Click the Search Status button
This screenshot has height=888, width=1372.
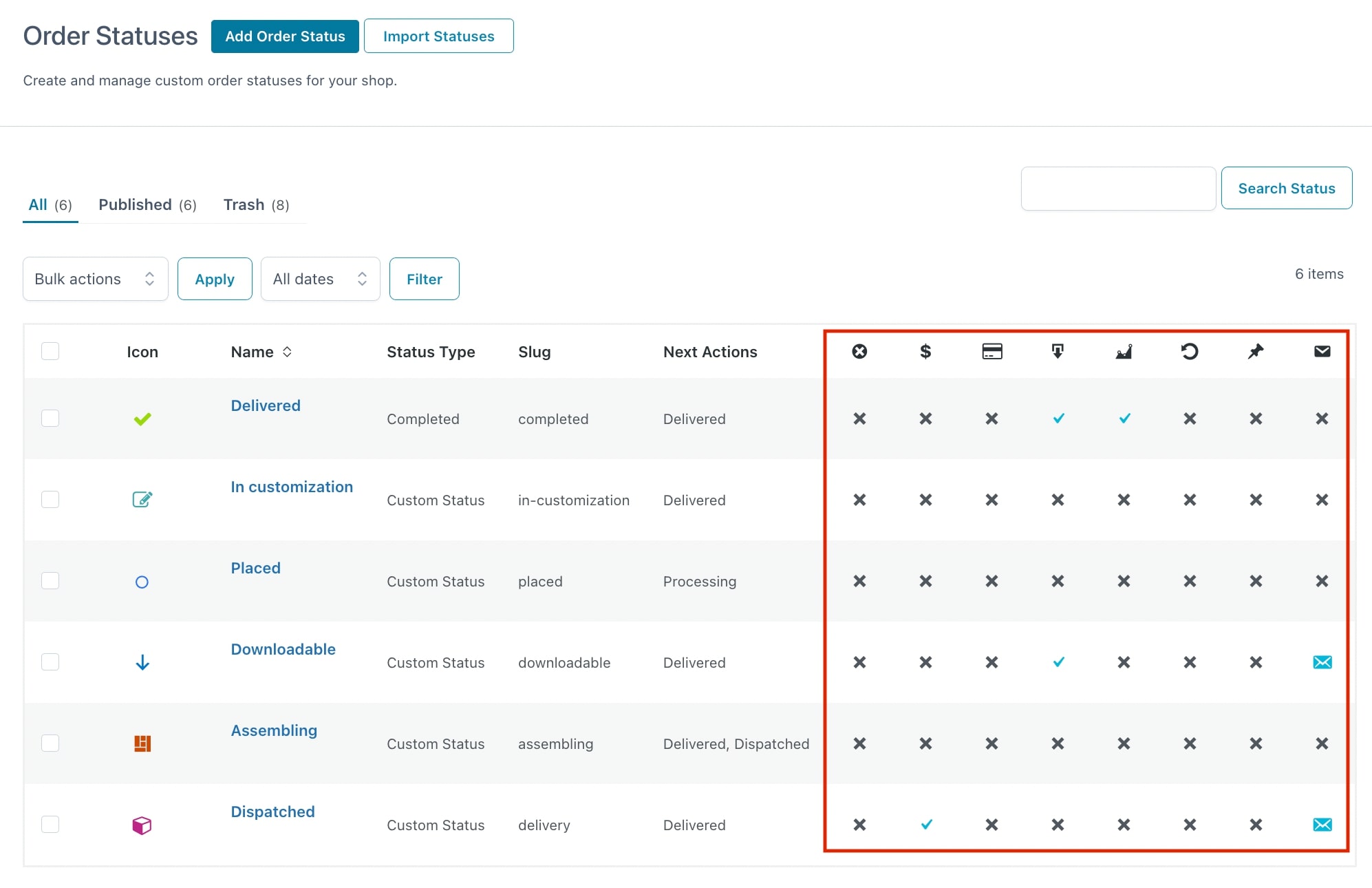1287,188
